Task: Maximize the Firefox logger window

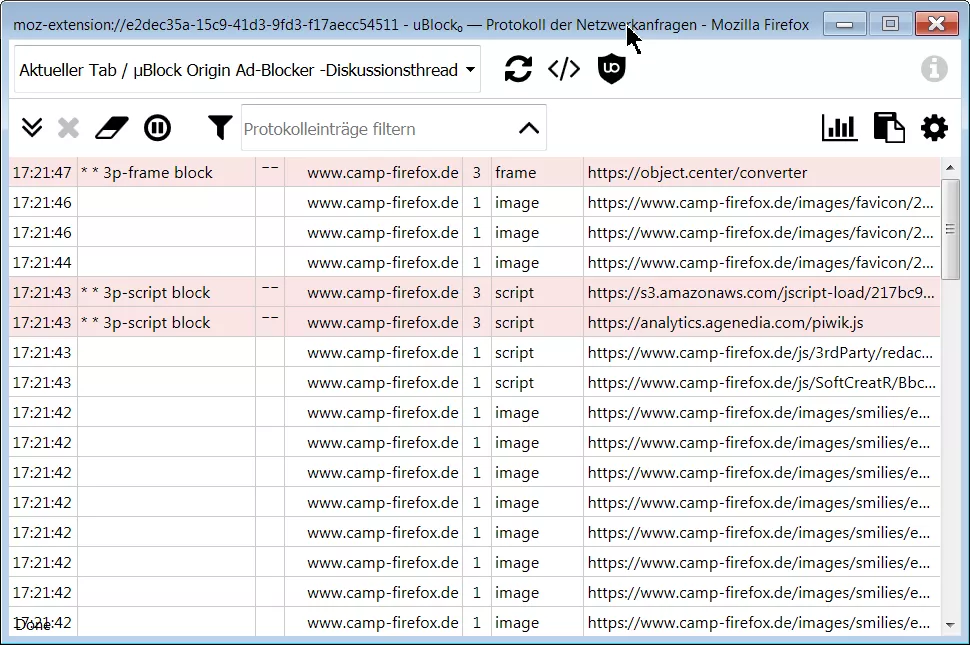Action: coord(890,24)
